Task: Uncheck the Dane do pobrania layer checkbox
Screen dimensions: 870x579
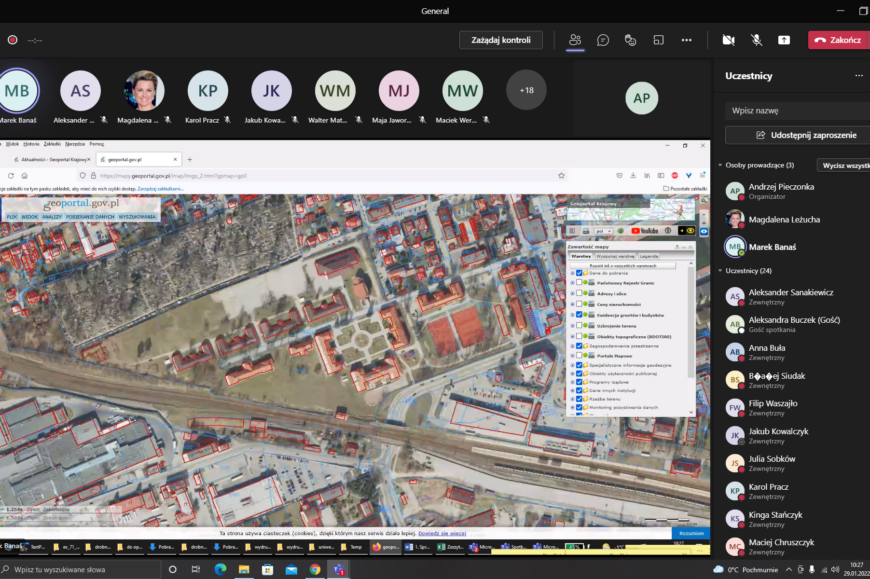Action: click(579, 273)
